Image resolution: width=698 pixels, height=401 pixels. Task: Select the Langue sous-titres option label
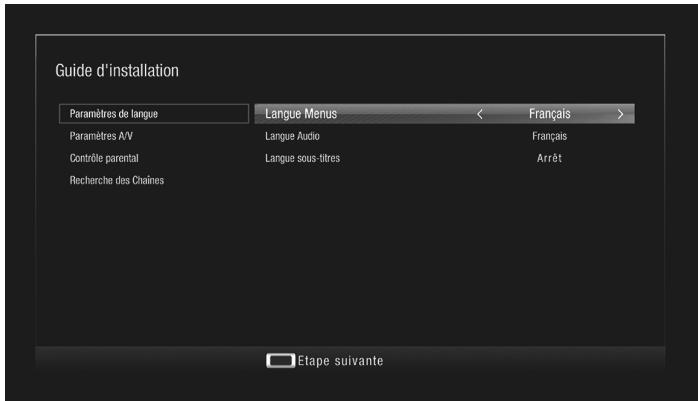pyautogui.click(x=303, y=158)
